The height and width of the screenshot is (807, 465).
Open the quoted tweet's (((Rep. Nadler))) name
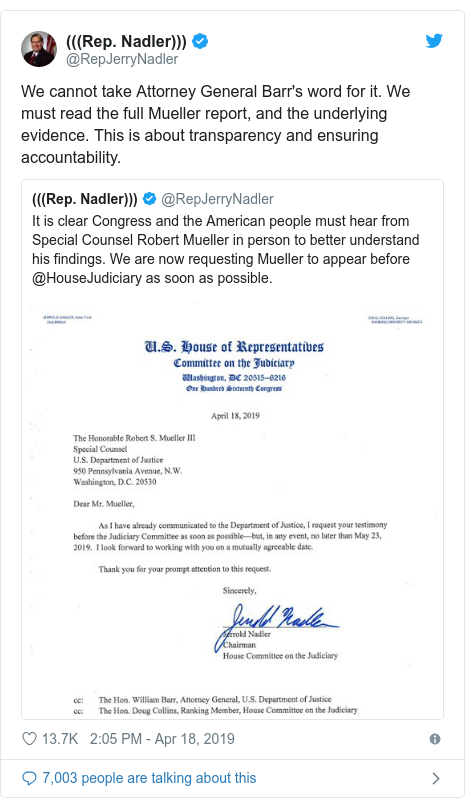pyautogui.click(x=85, y=199)
